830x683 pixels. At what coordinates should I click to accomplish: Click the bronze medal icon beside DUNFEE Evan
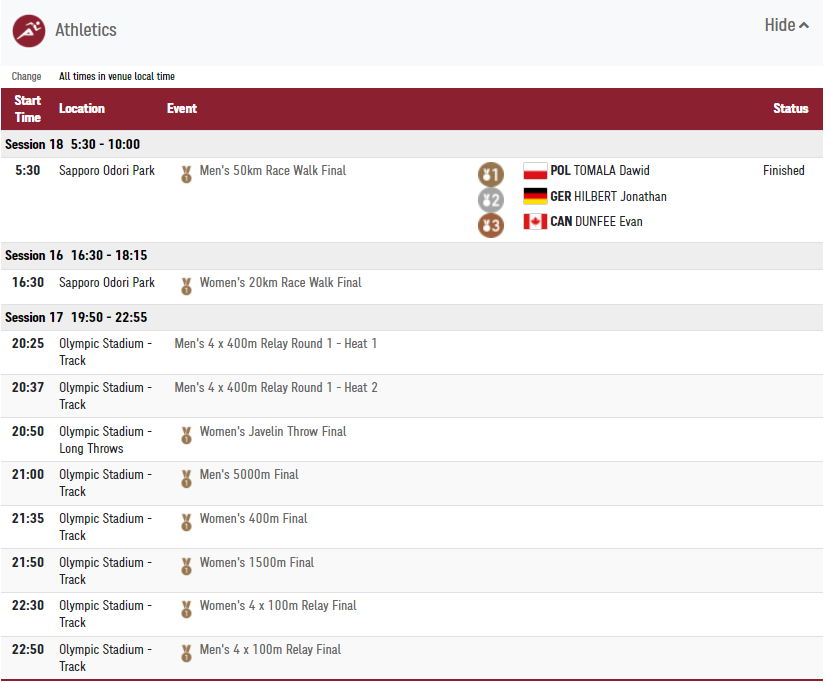coord(491,225)
